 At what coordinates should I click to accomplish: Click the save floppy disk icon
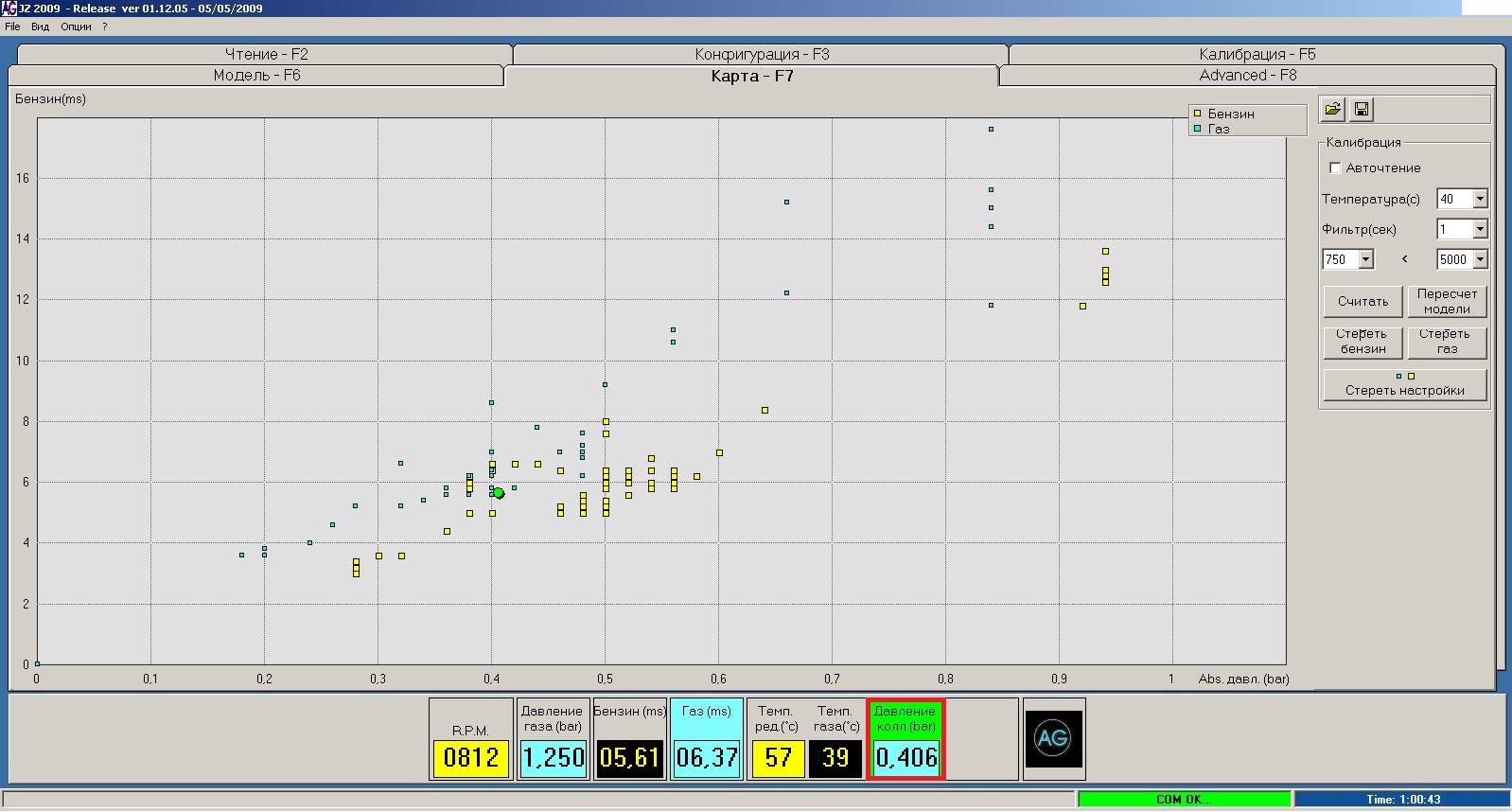pos(1362,110)
